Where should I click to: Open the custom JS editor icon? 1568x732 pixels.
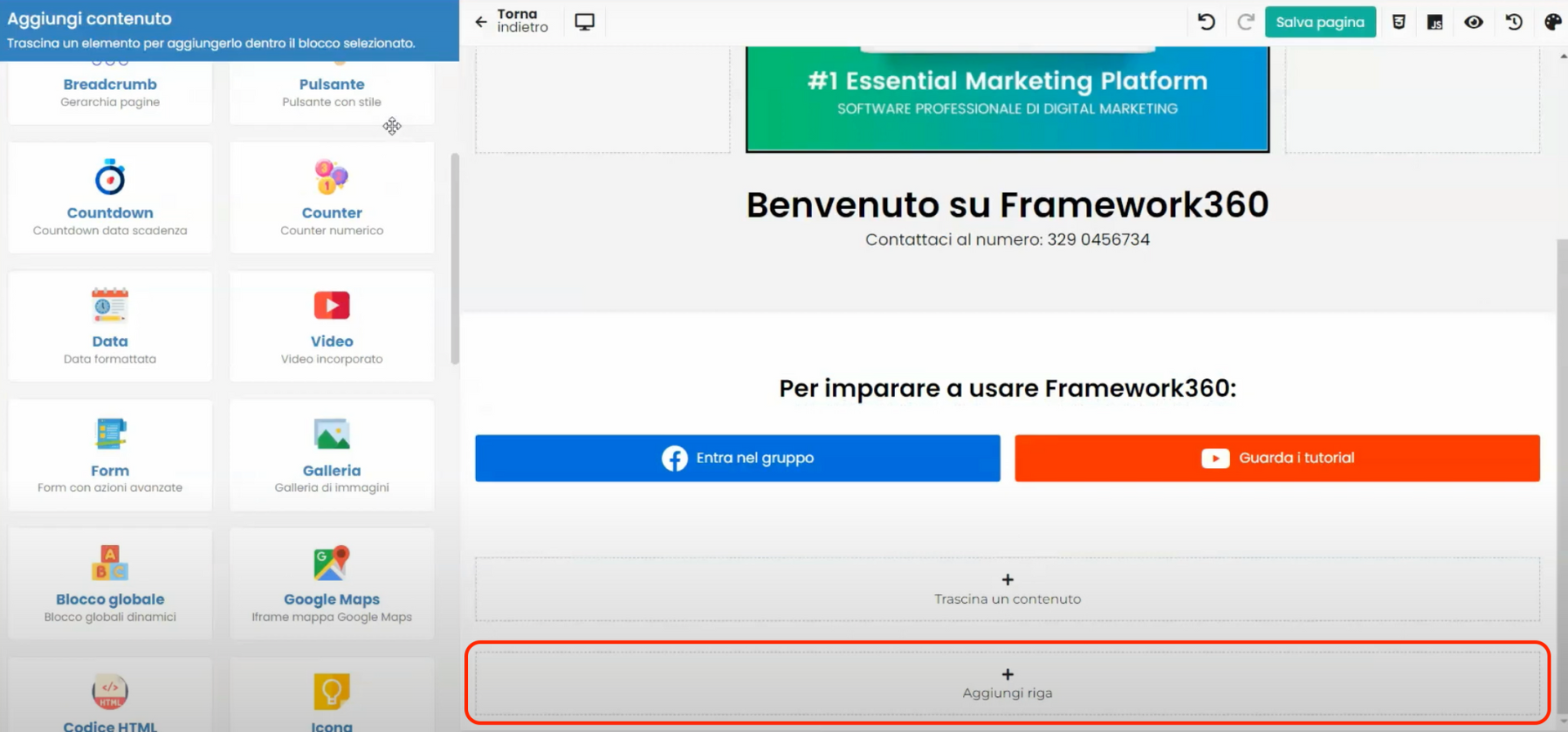1435,22
